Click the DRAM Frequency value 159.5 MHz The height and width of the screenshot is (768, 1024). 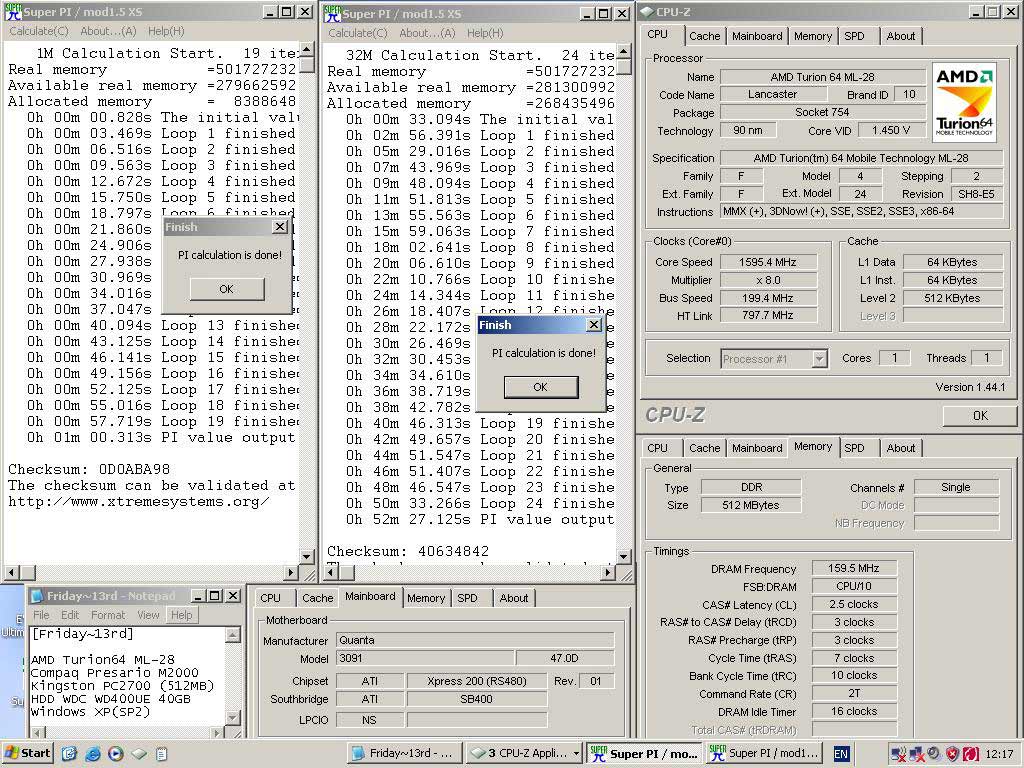(x=854, y=568)
